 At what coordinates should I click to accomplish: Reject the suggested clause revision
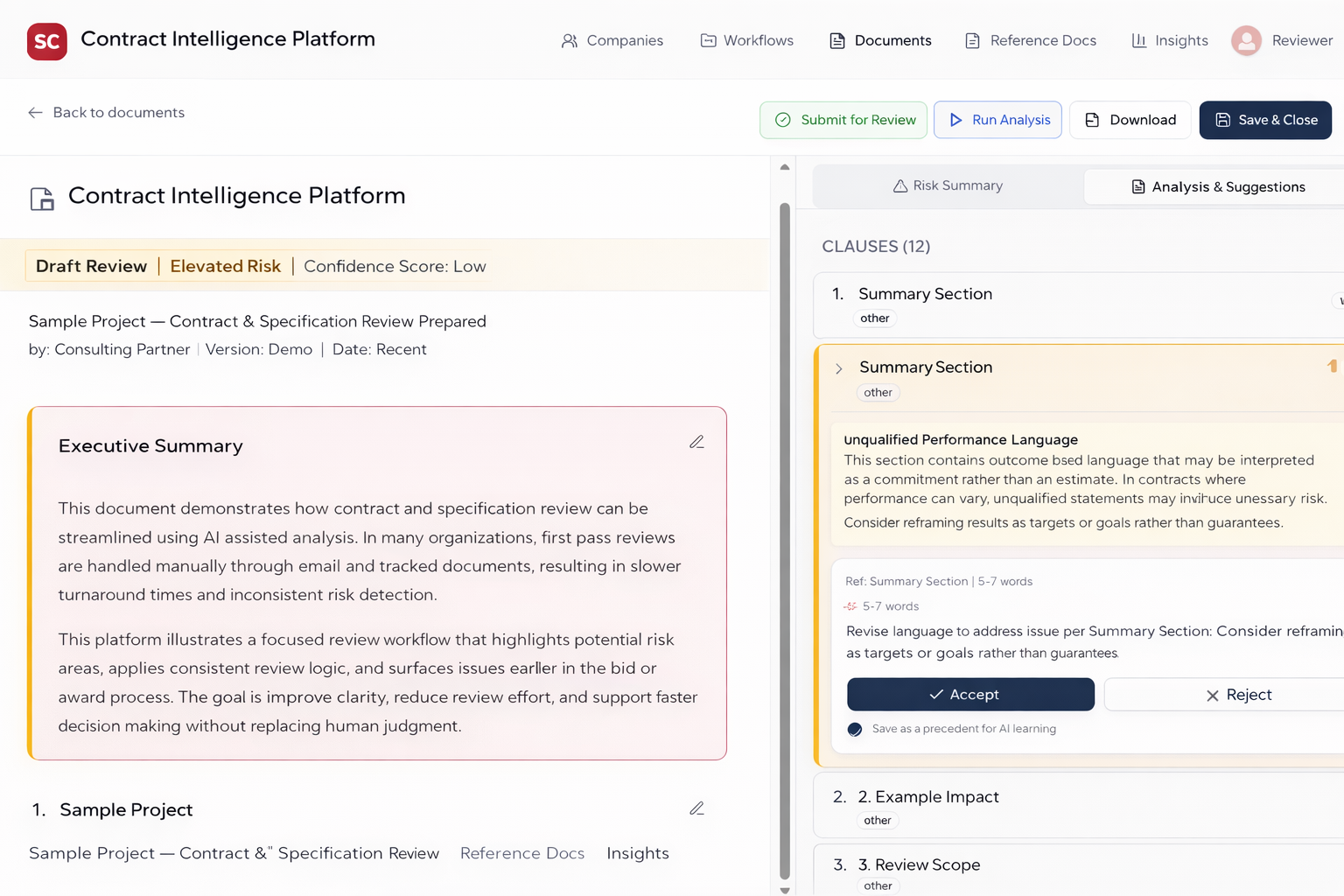click(1241, 694)
